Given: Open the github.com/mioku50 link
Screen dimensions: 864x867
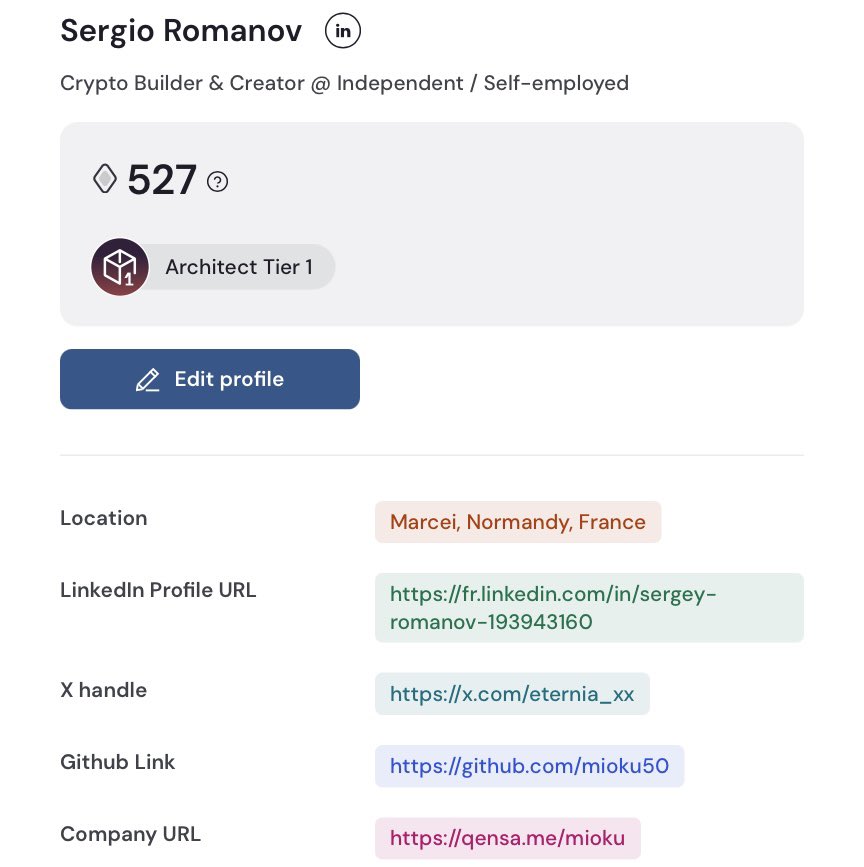Looking at the screenshot, I should [529, 766].
